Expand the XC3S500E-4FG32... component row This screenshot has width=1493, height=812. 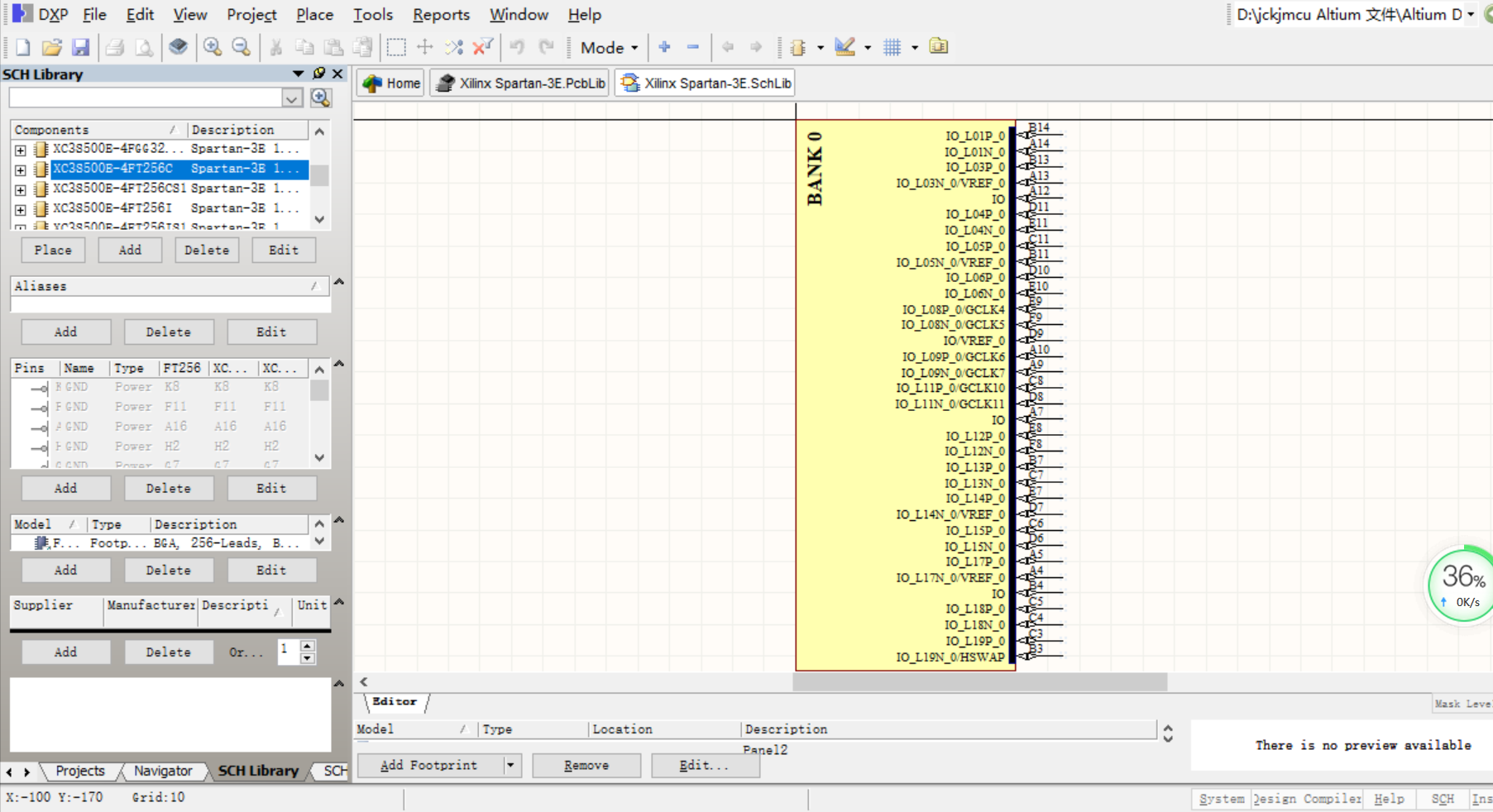coord(21,150)
